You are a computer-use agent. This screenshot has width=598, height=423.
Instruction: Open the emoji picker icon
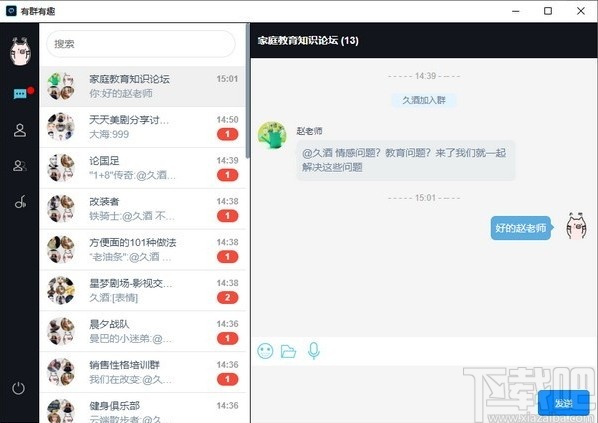[x=265, y=351]
